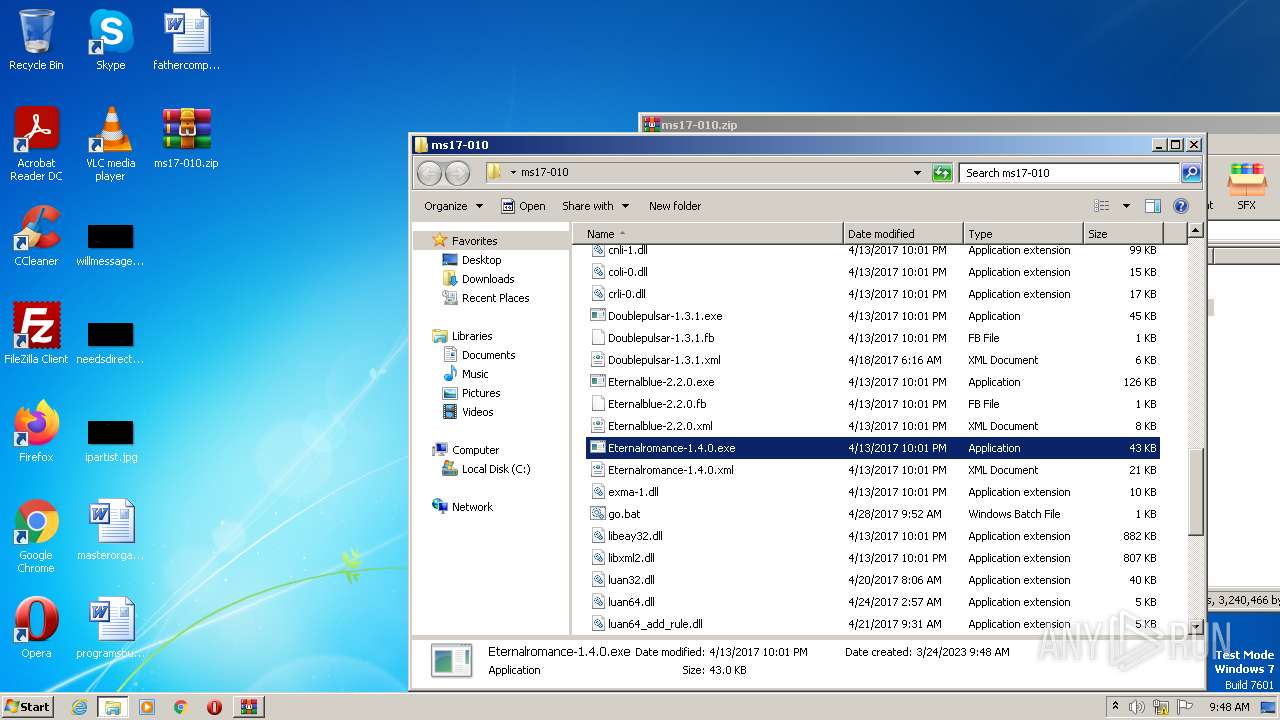Open Explorer help button
Screen dimensions: 1280x720
(x=1181, y=206)
